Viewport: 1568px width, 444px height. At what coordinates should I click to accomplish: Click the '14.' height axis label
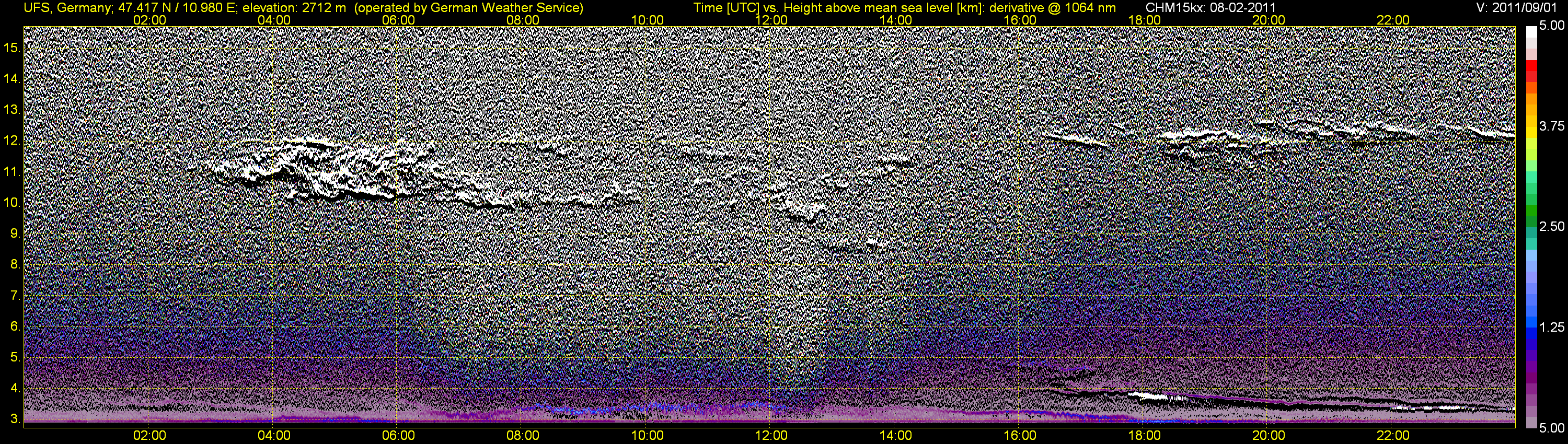click(x=12, y=78)
